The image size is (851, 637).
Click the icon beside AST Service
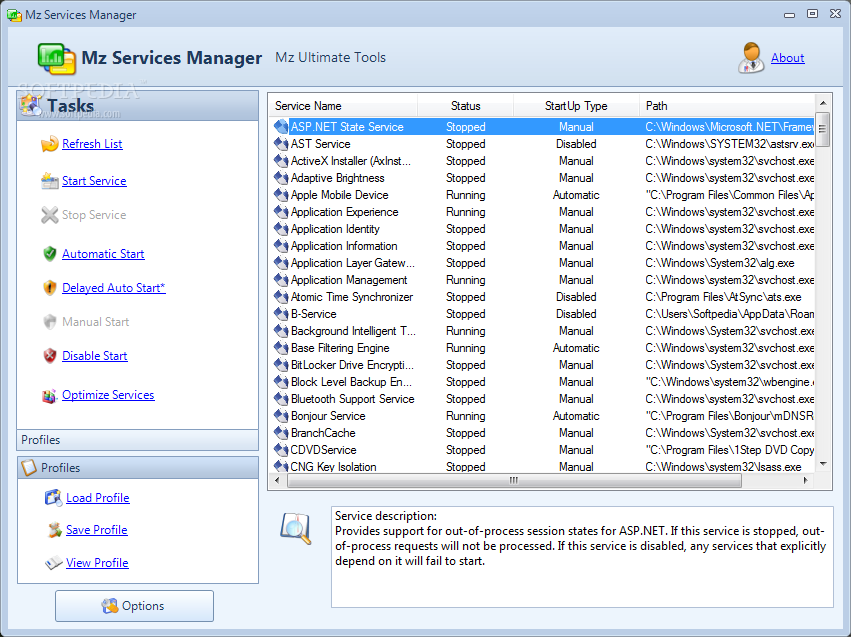[281, 144]
